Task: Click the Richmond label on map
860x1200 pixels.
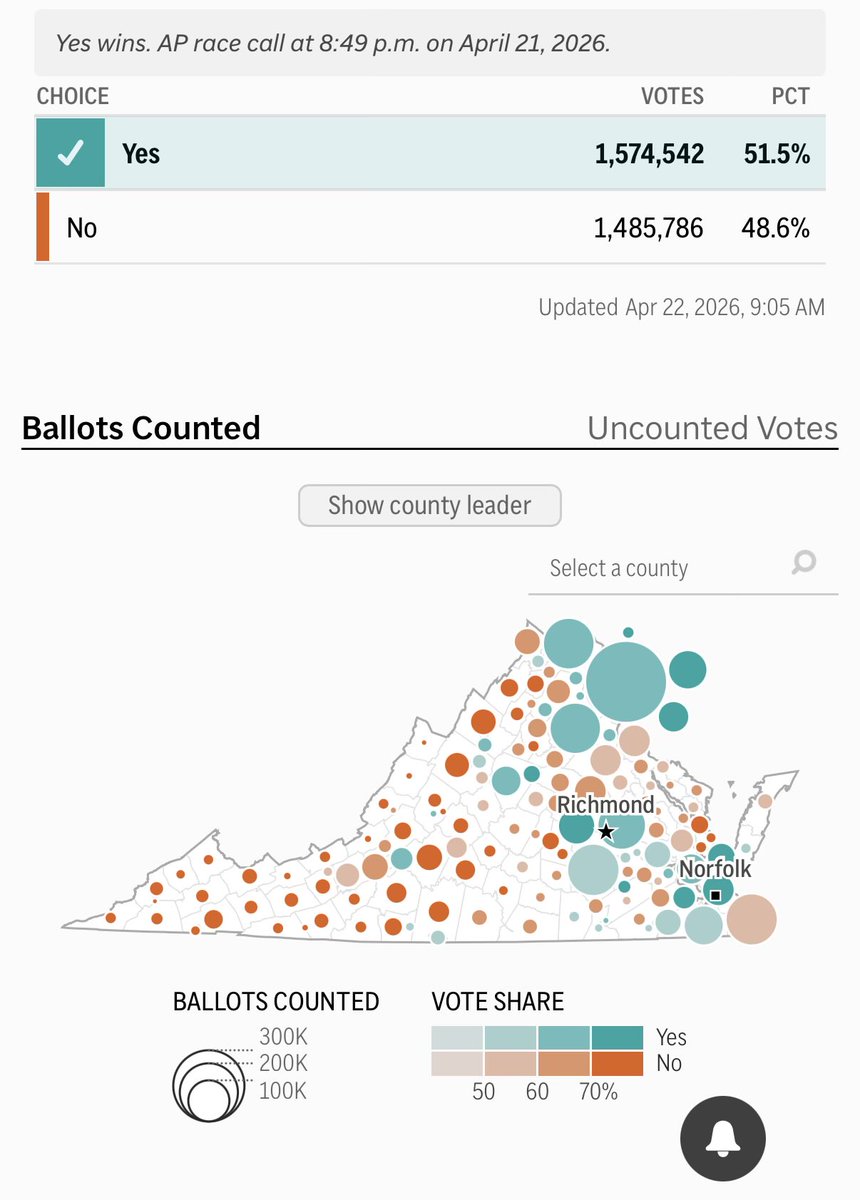Action: point(605,805)
